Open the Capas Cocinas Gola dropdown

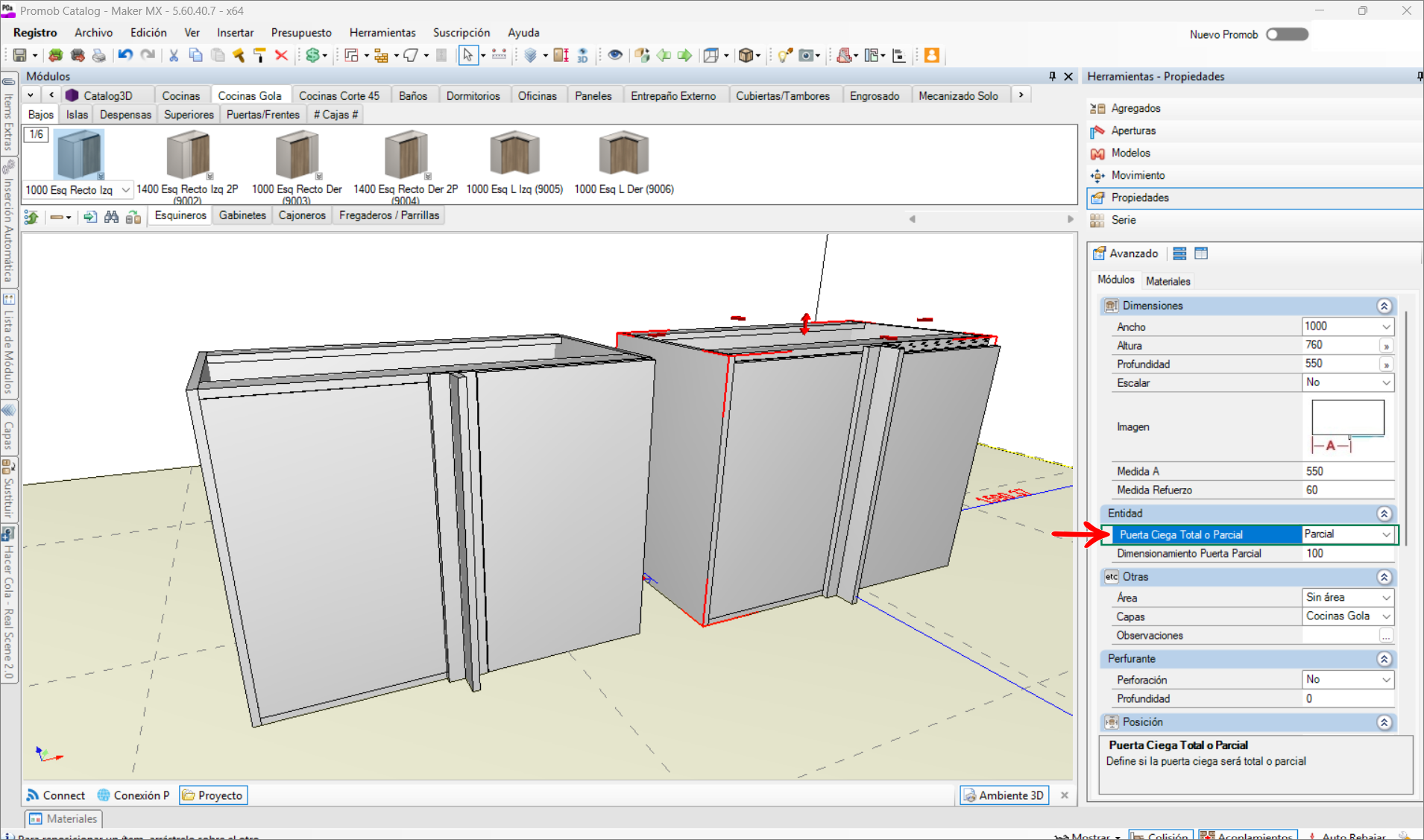pyautogui.click(x=1386, y=616)
